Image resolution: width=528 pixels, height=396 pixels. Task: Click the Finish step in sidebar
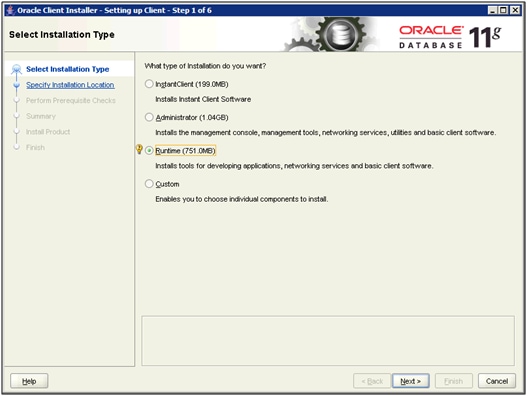tap(35, 147)
